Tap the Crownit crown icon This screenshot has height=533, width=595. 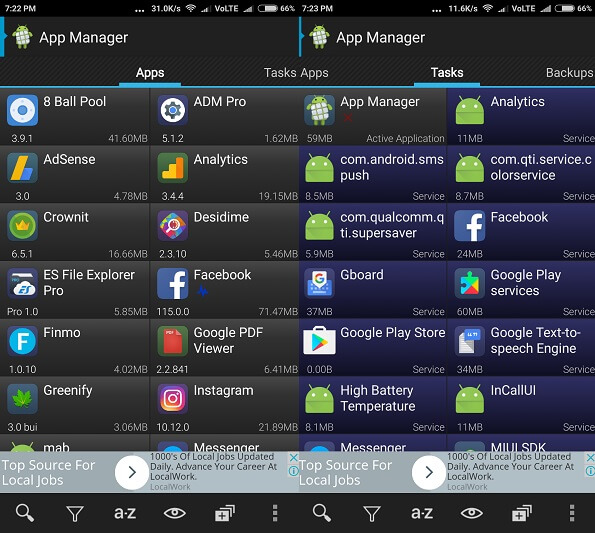[x=22, y=226]
